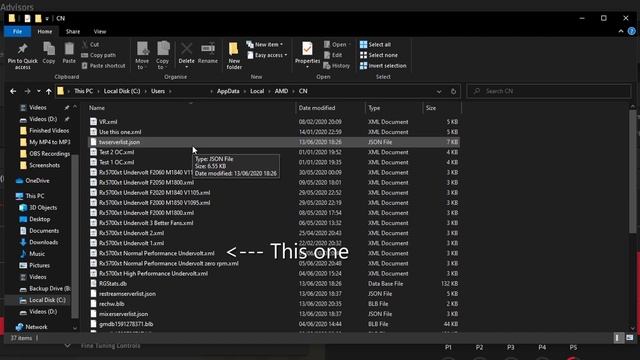Click AMD in address bar
Viewport: 640px width, 360px height.
pyautogui.click(x=281, y=91)
